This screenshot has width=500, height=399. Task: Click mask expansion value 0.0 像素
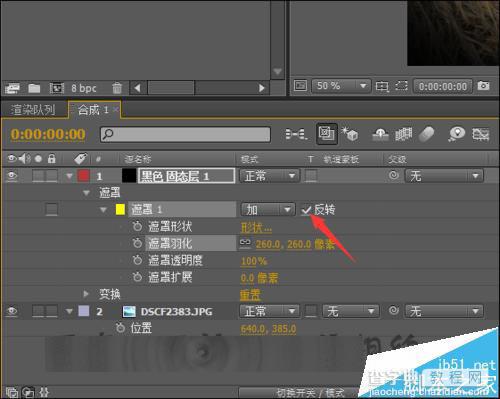point(259,278)
